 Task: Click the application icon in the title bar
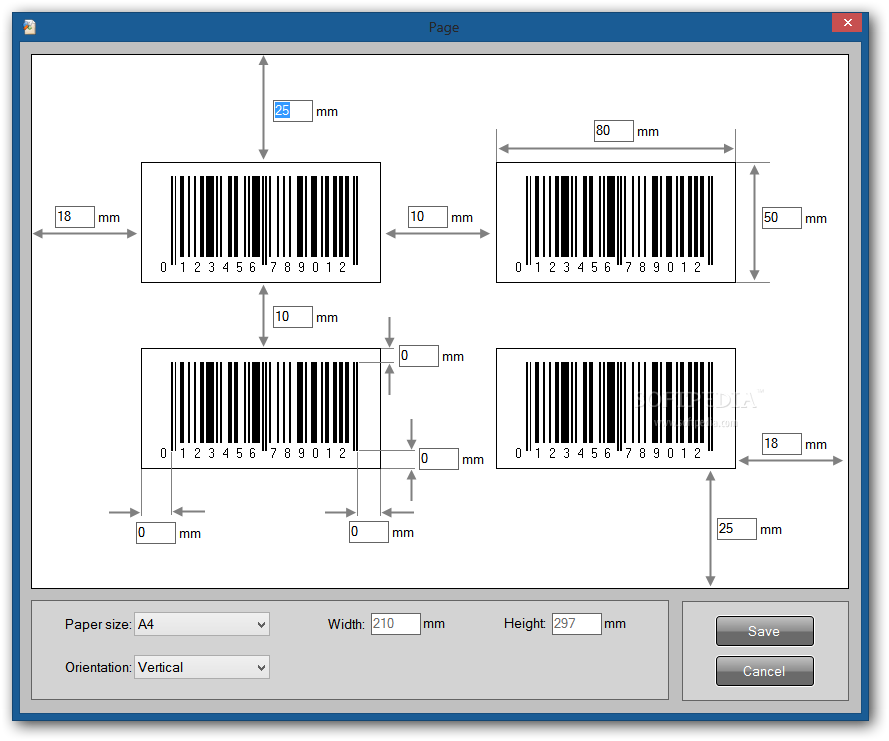pyautogui.click(x=29, y=27)
